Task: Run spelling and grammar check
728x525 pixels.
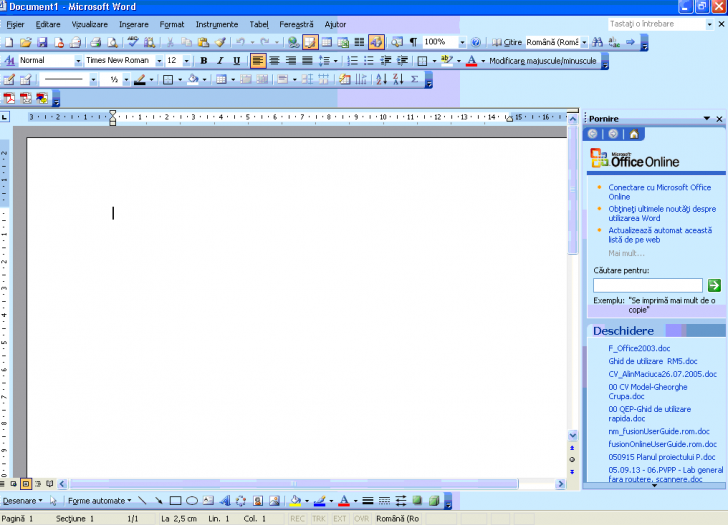Action: click(133, 43)
